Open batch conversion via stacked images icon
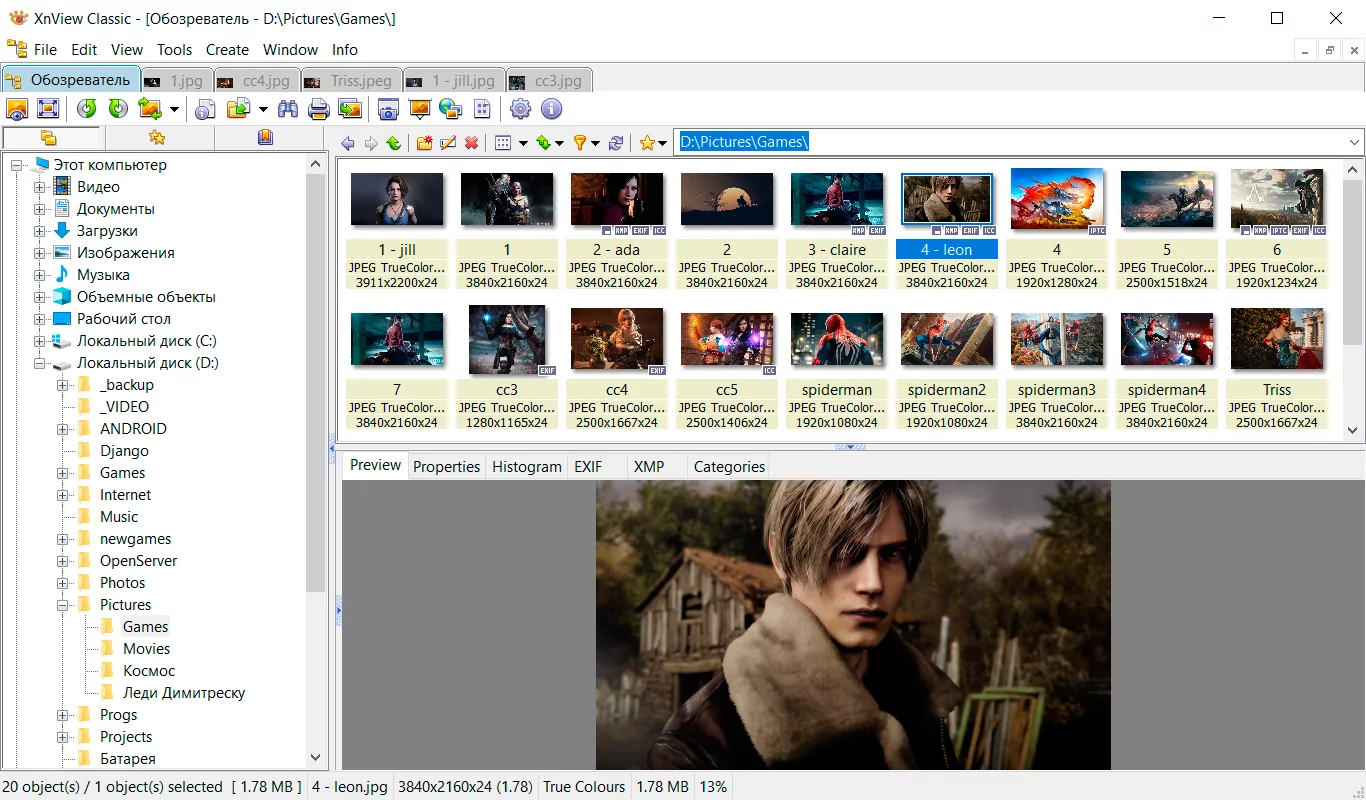 coord(350,109)
